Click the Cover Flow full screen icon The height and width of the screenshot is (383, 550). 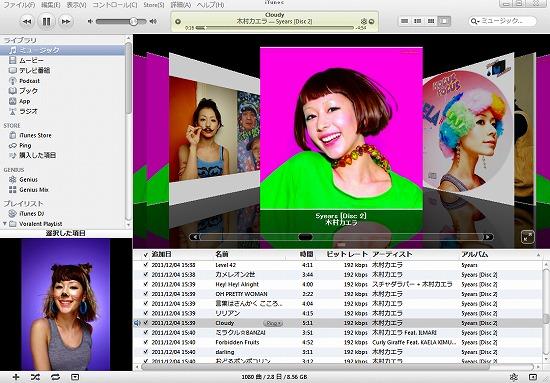(528, 237)
